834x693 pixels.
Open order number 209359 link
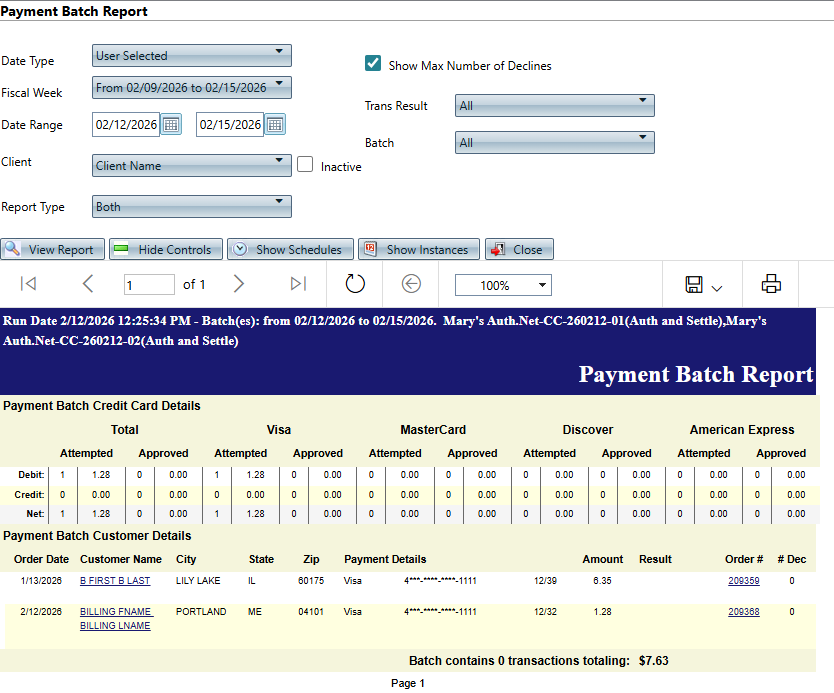(743, 580)
